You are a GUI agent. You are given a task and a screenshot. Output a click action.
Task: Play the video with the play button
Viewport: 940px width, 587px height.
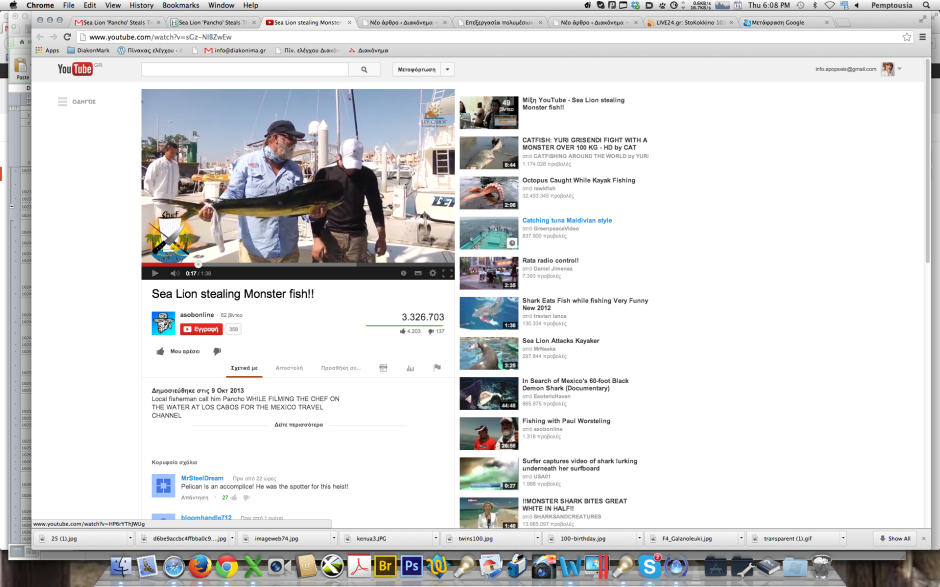click(x=154, y=273)
